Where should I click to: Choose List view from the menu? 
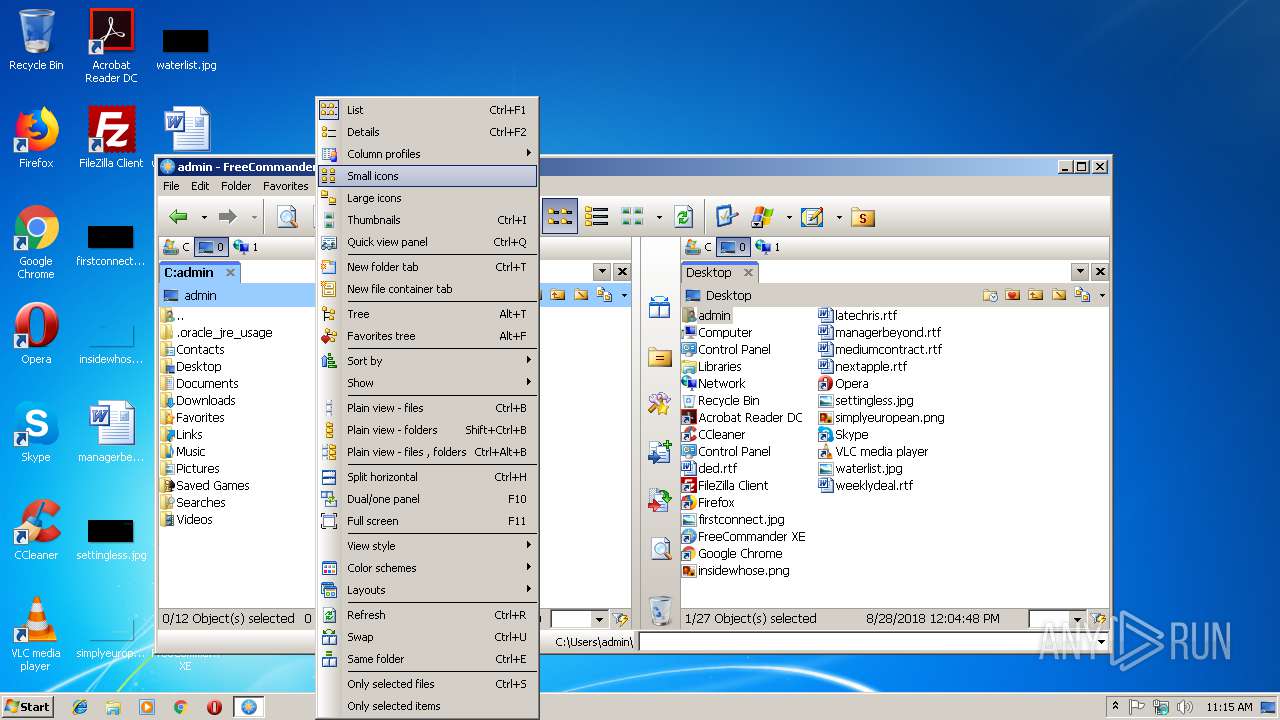[x=428, y=110]
